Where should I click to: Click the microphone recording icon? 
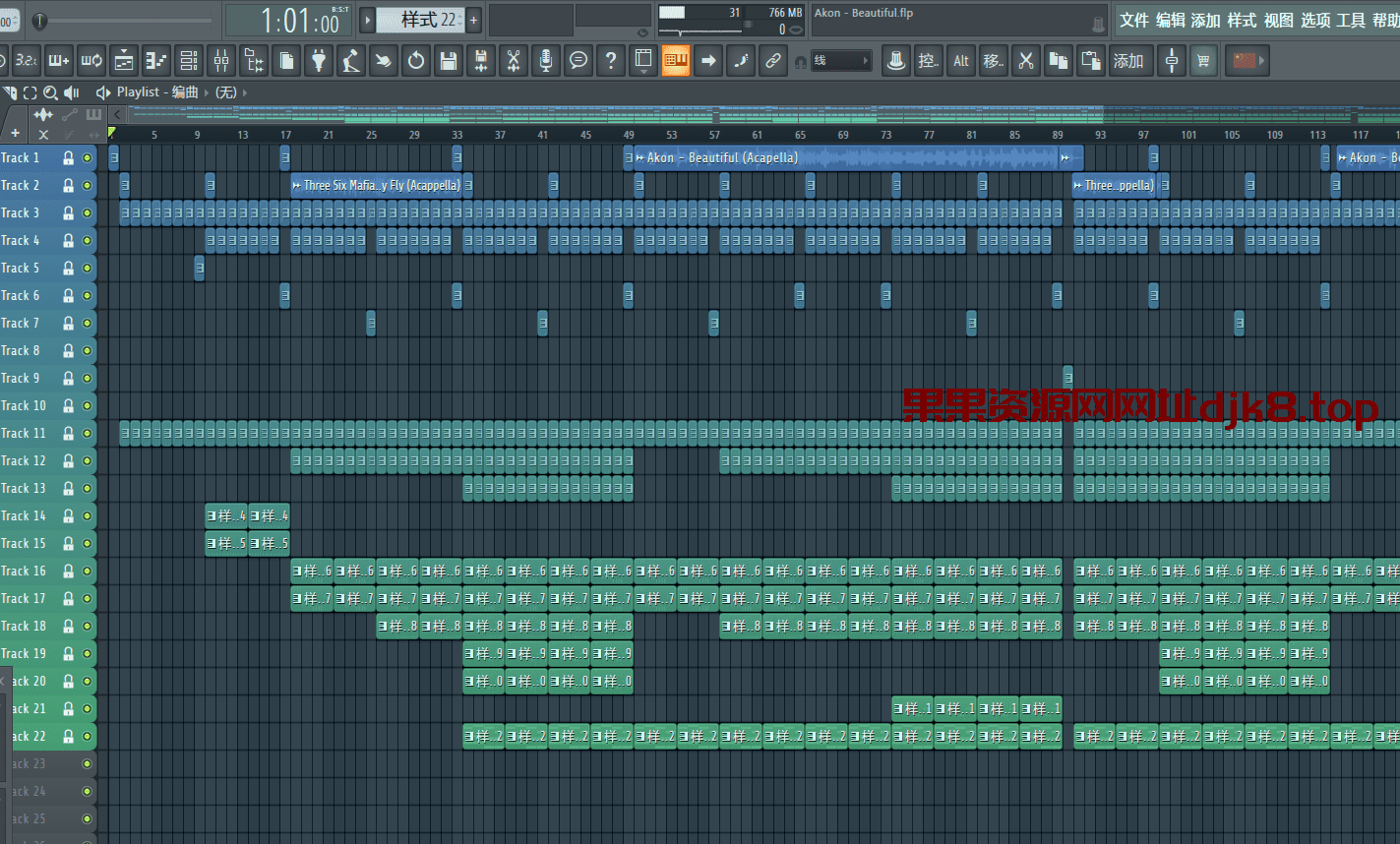pyautogui.click(x=546, y=61)
